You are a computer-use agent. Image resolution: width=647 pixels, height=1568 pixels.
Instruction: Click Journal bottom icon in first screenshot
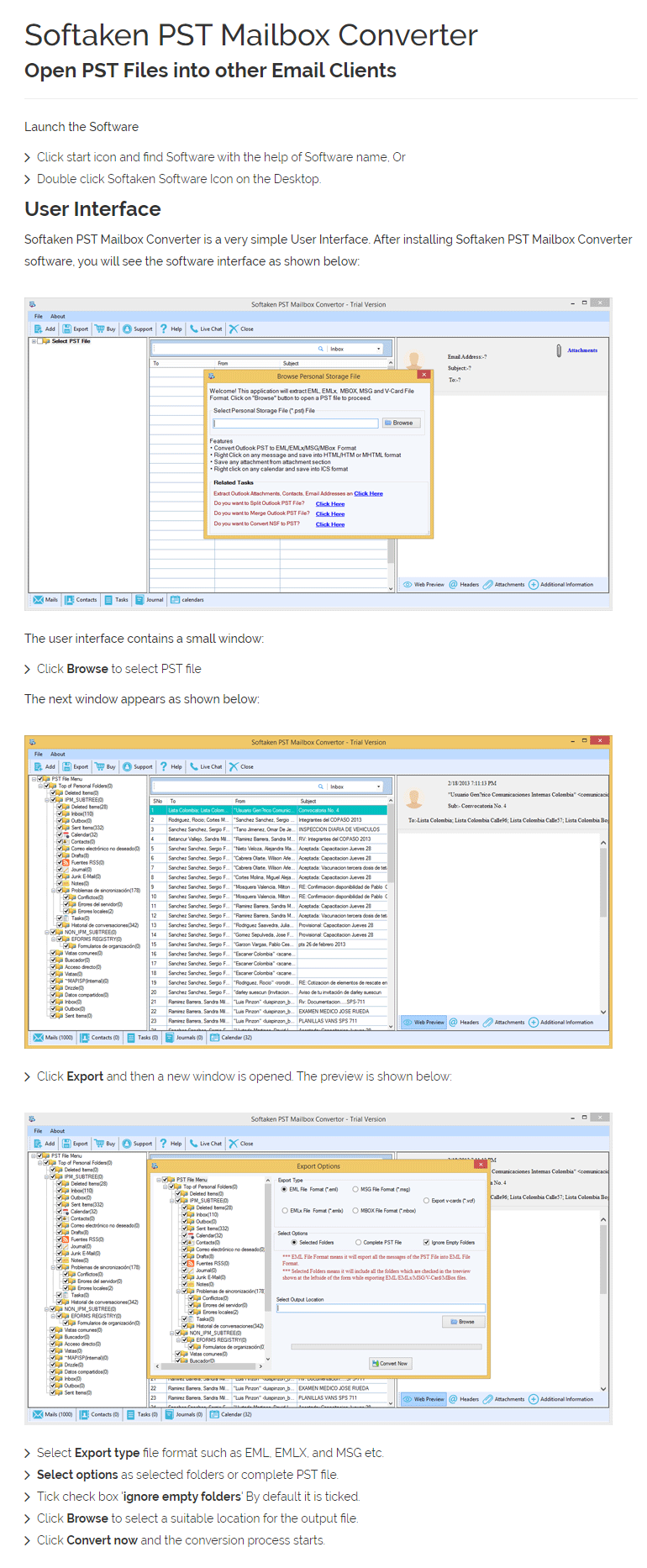[x=139, y=600]
